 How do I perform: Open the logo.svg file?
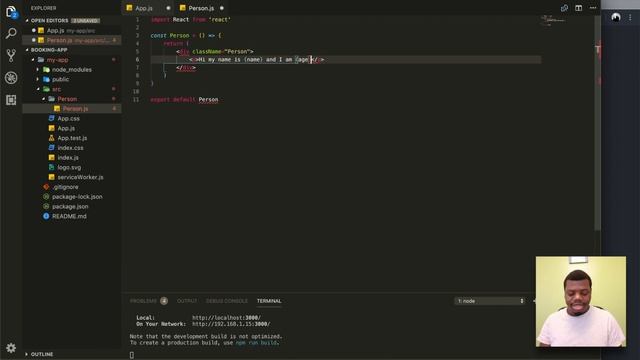69,167
